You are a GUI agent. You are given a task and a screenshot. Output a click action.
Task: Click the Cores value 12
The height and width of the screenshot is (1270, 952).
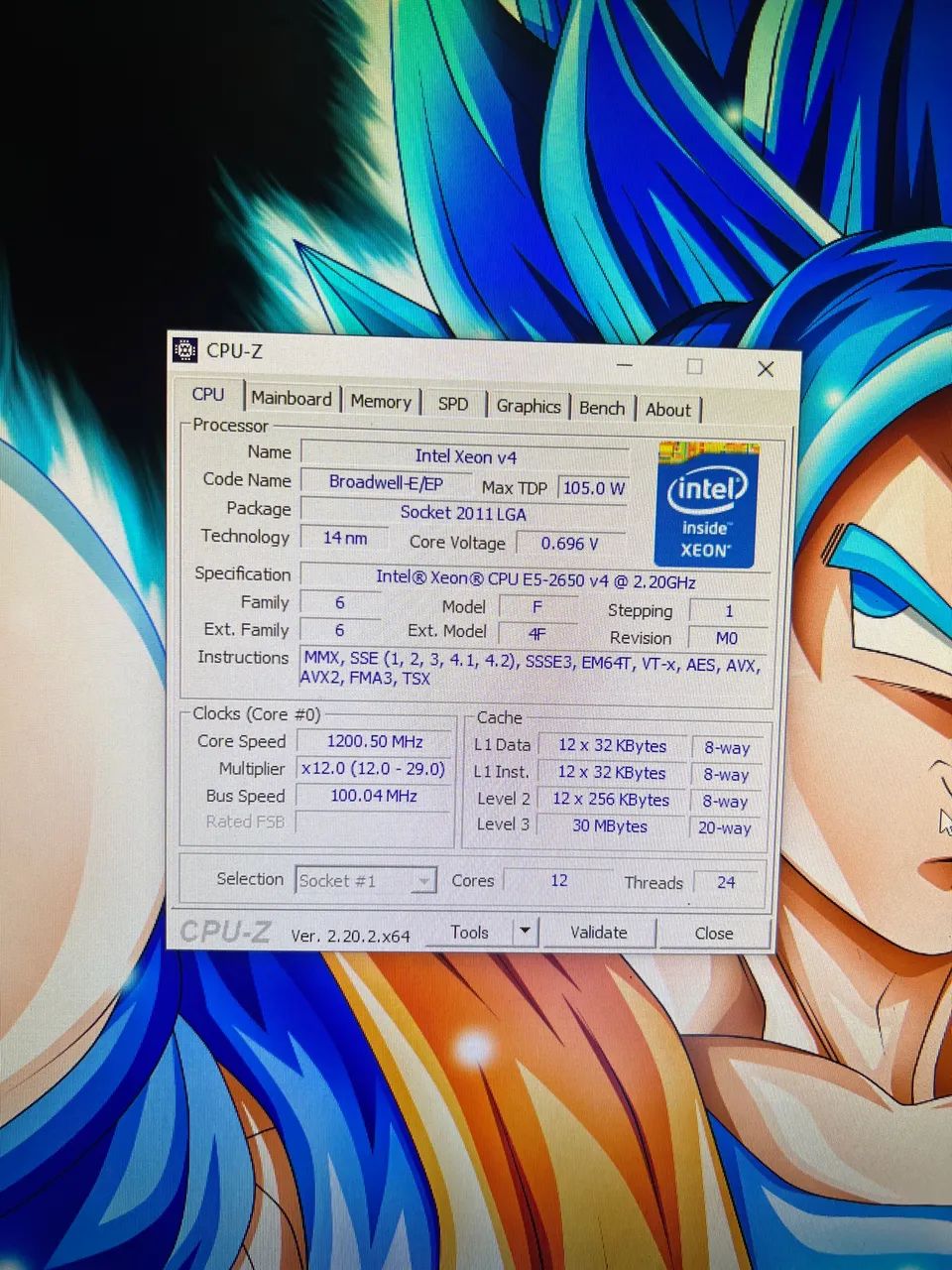pyautogui.click(x=559, y=881)
